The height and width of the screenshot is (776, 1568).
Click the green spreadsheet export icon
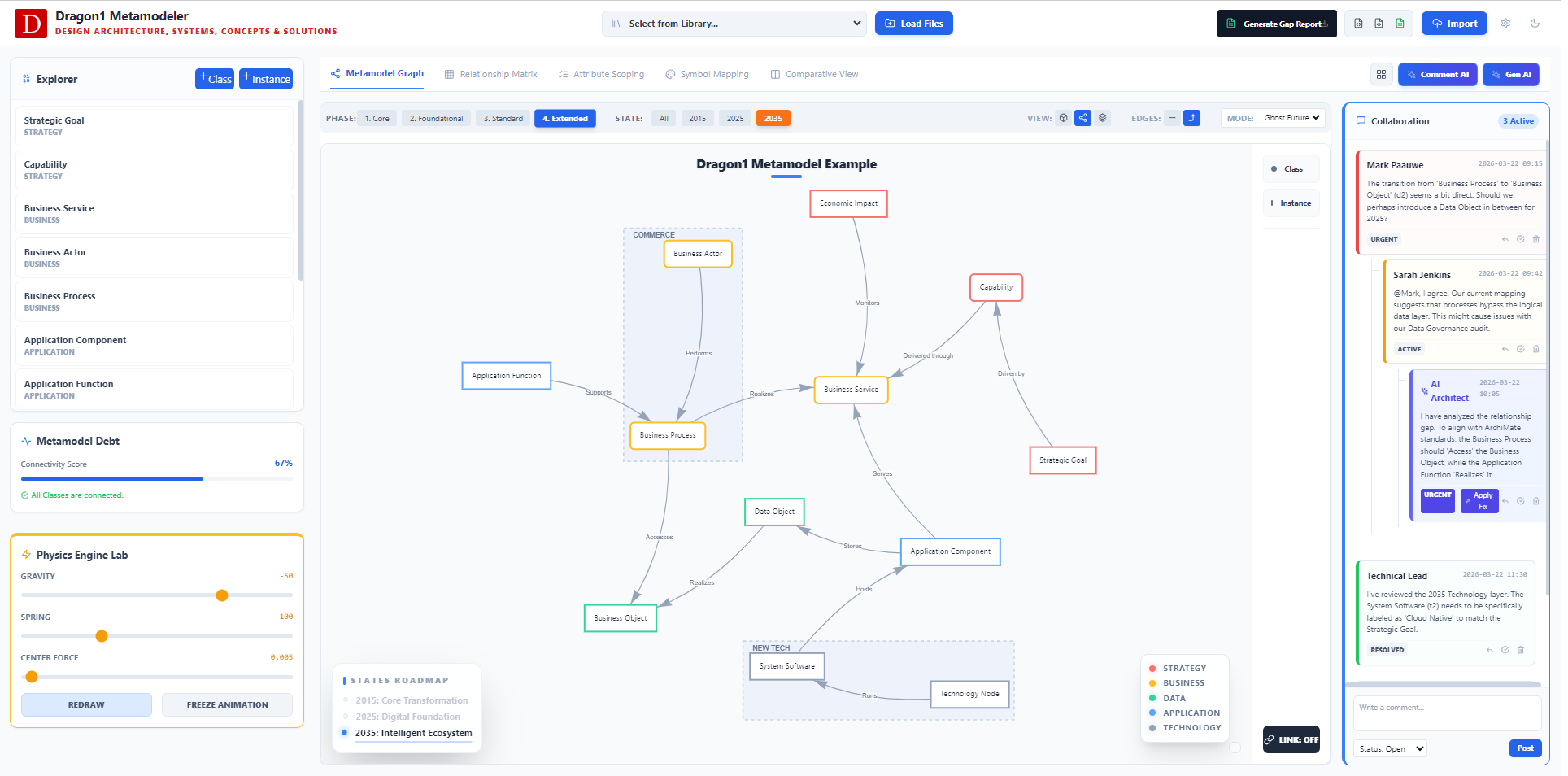tap(1400, 24)
